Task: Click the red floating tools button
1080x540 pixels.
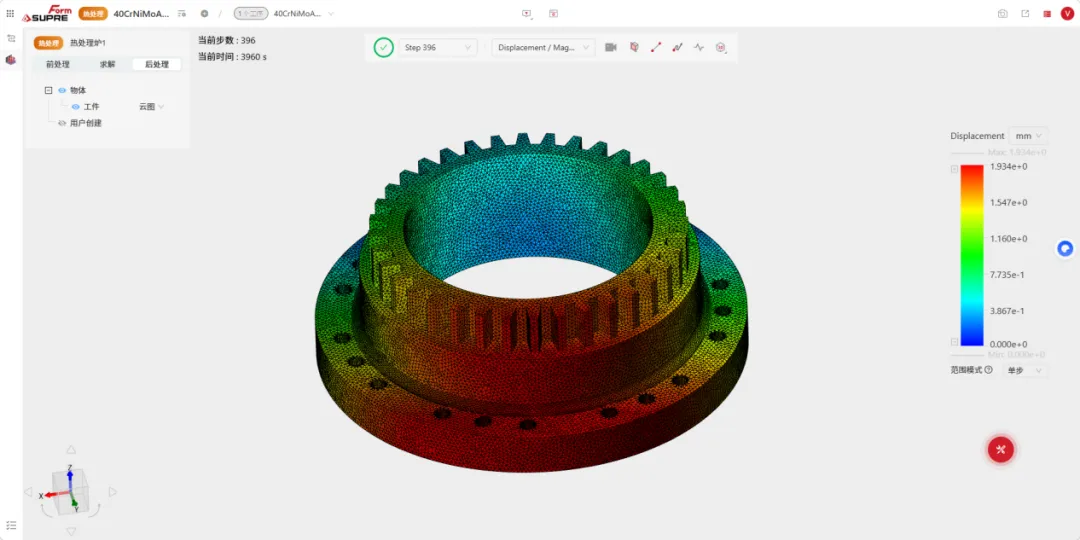Action: [x=1001, y=450]
